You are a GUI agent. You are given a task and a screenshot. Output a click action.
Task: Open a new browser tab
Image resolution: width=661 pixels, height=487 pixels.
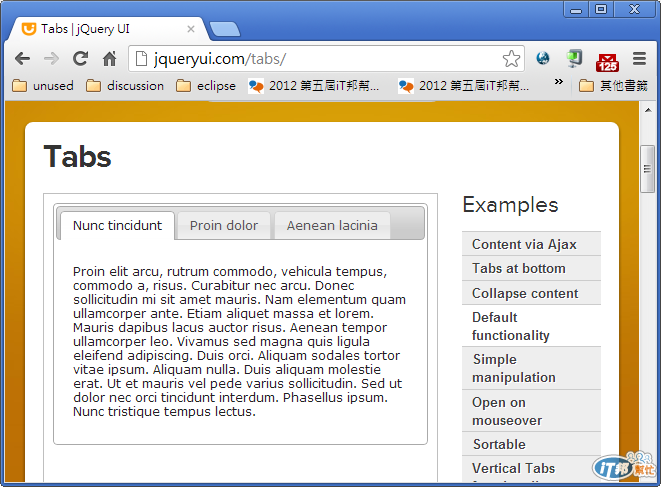[x=225, y=29]
